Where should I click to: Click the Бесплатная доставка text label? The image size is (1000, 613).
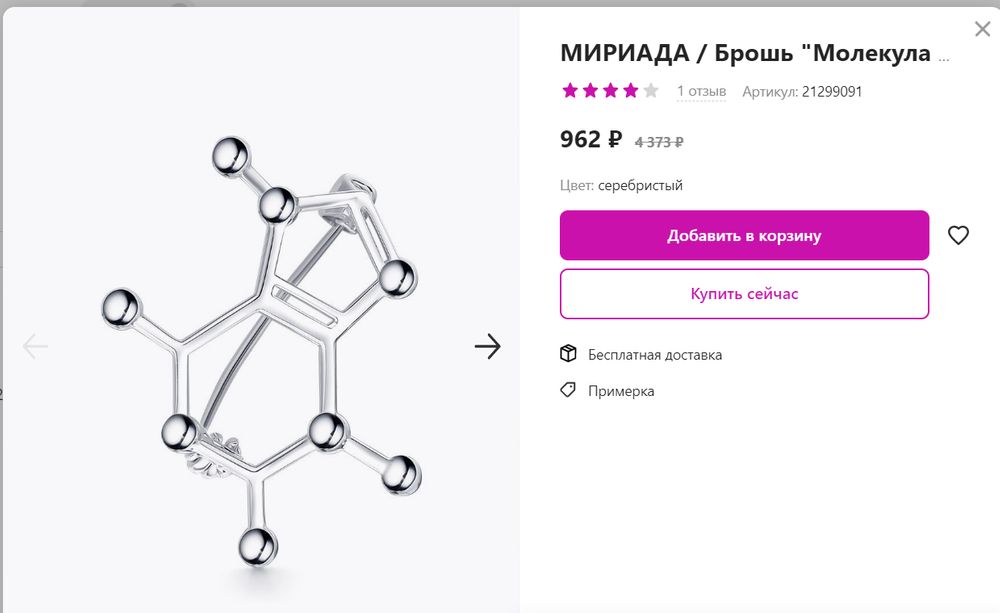655,354
